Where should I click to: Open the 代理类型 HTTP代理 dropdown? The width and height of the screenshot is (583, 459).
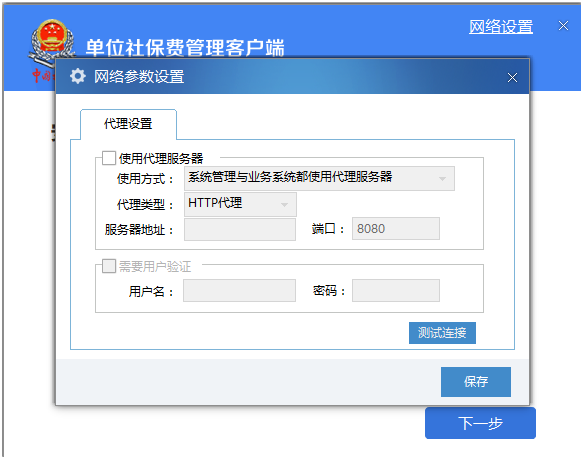240,204
